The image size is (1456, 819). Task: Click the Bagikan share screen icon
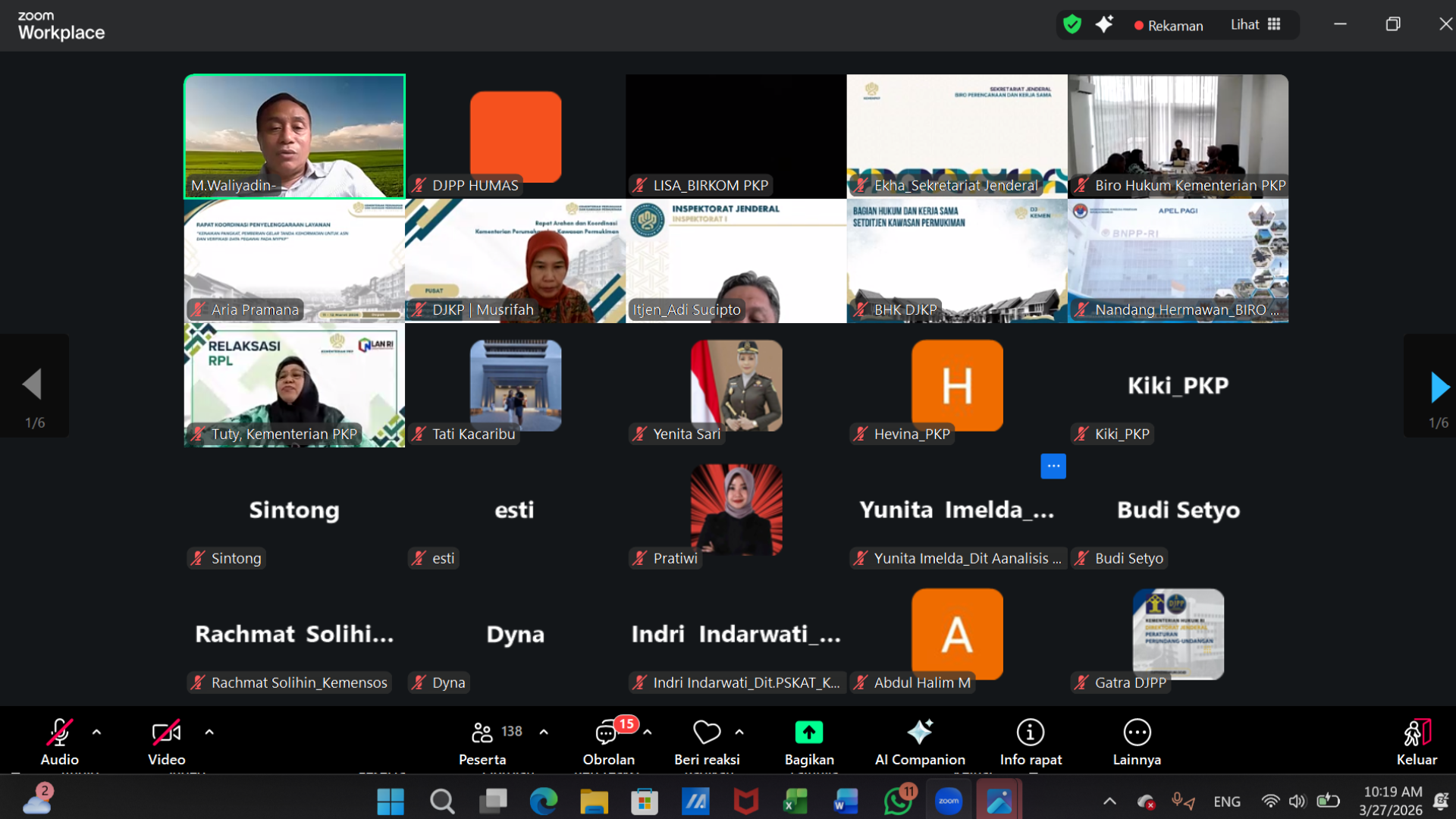pos(808,733)
